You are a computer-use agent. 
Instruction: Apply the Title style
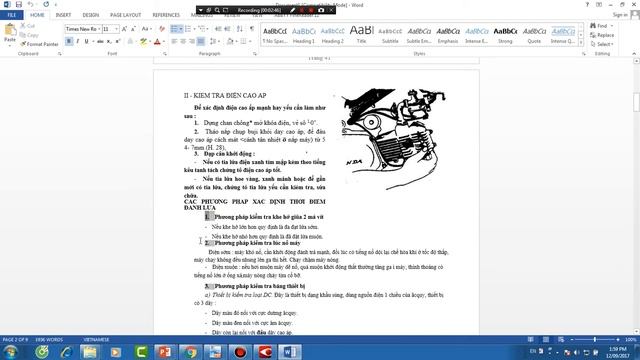click(362, 35)
